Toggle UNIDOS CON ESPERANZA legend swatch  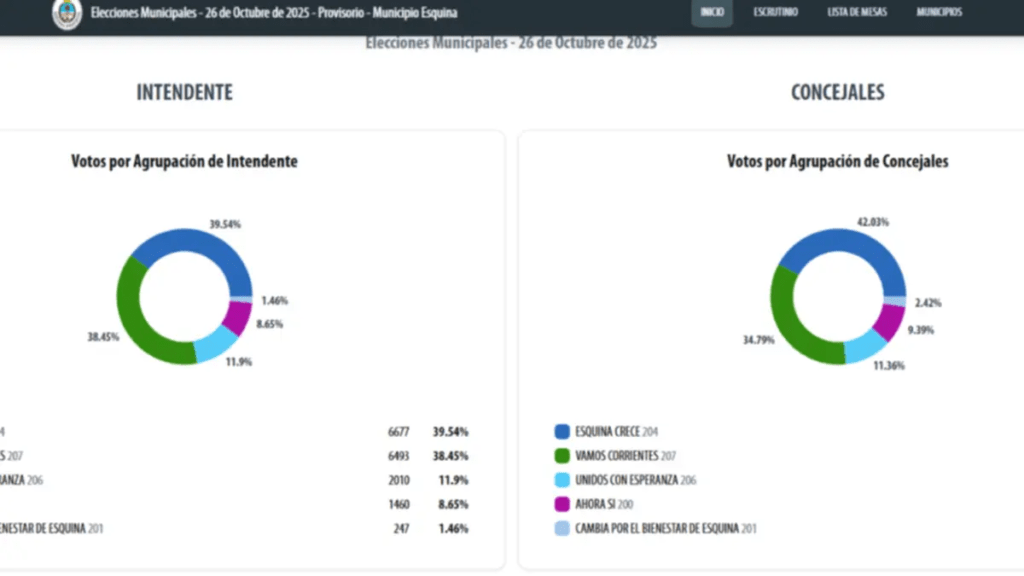561,480
